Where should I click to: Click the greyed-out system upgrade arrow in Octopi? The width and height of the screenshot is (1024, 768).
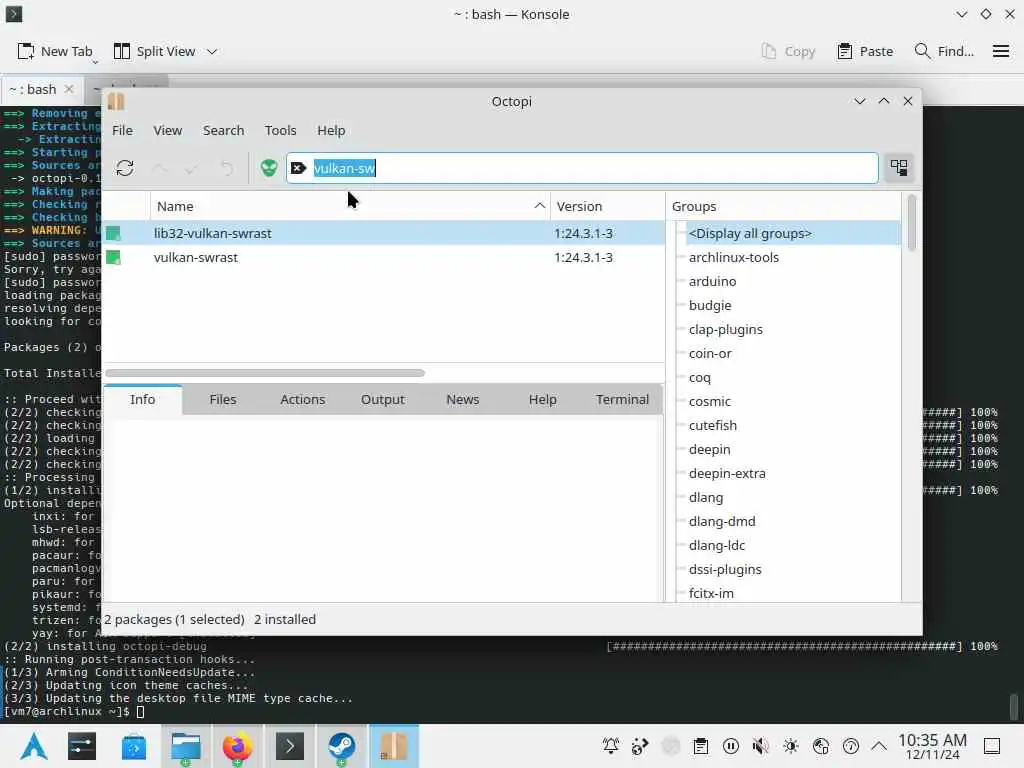(x=159, y=168)
